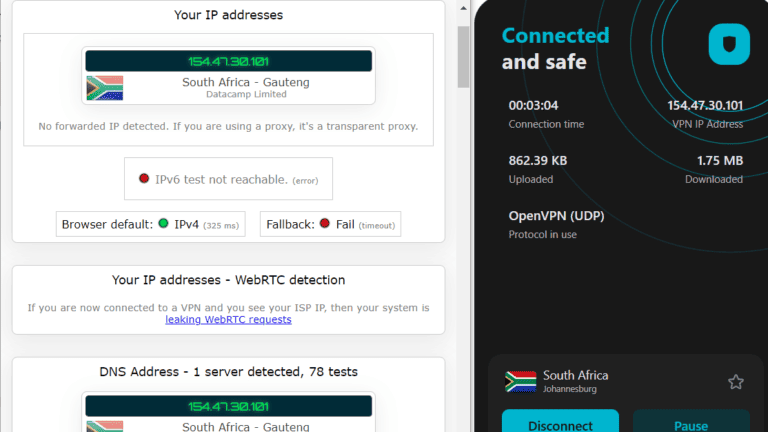
Task: Click the top green IP address 154.47.30.101
Action: [x=228, y=61]
